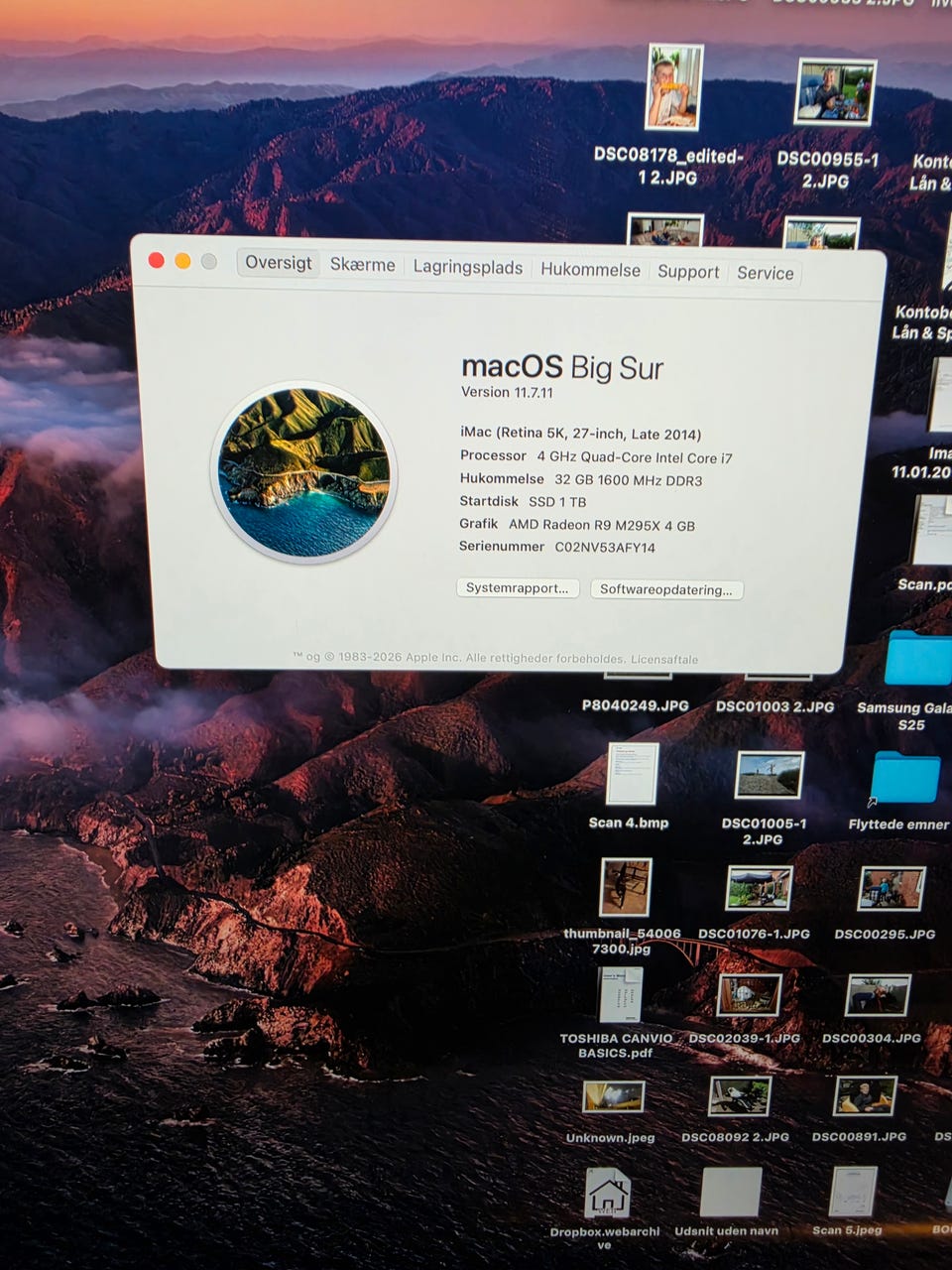Image resolution: width=952 pixels, height=1270 pixels.
Task: Click the 32 GB 1600 MHz DDR3 value
Action: (x=628, y=480)
